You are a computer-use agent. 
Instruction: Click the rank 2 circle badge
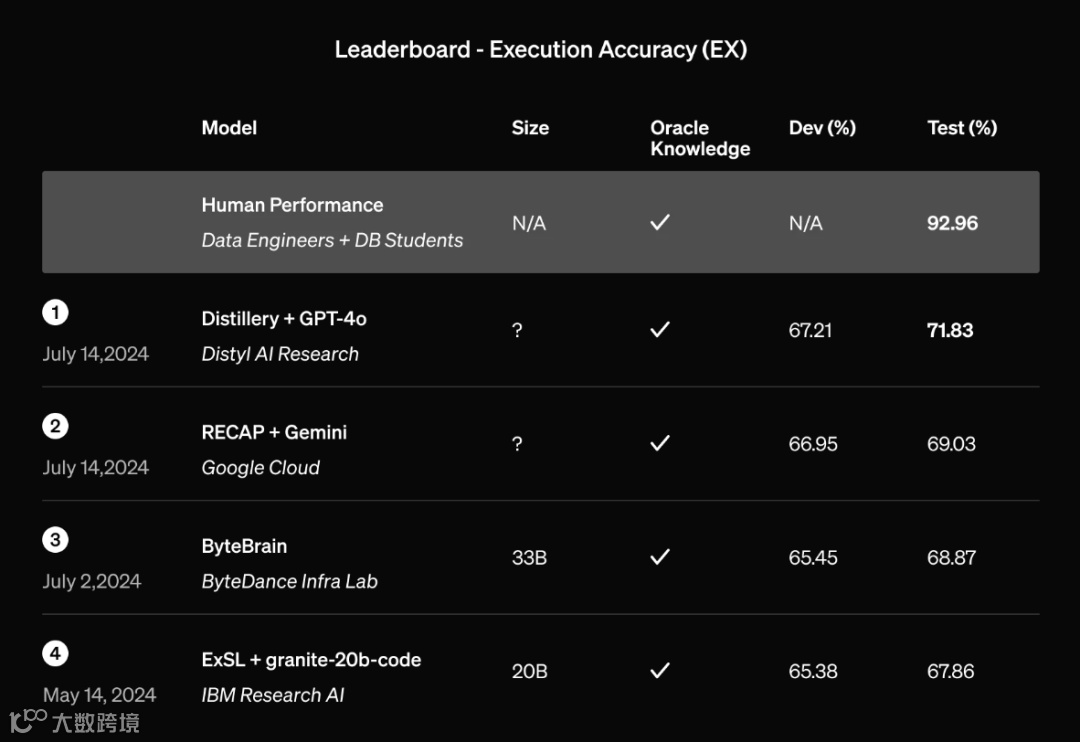click(55, 426)
